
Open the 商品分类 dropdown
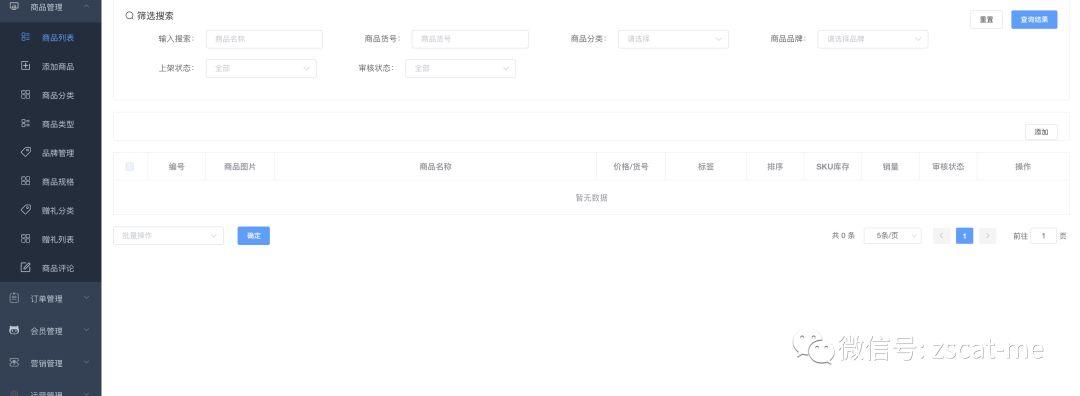tap(673, 39)
